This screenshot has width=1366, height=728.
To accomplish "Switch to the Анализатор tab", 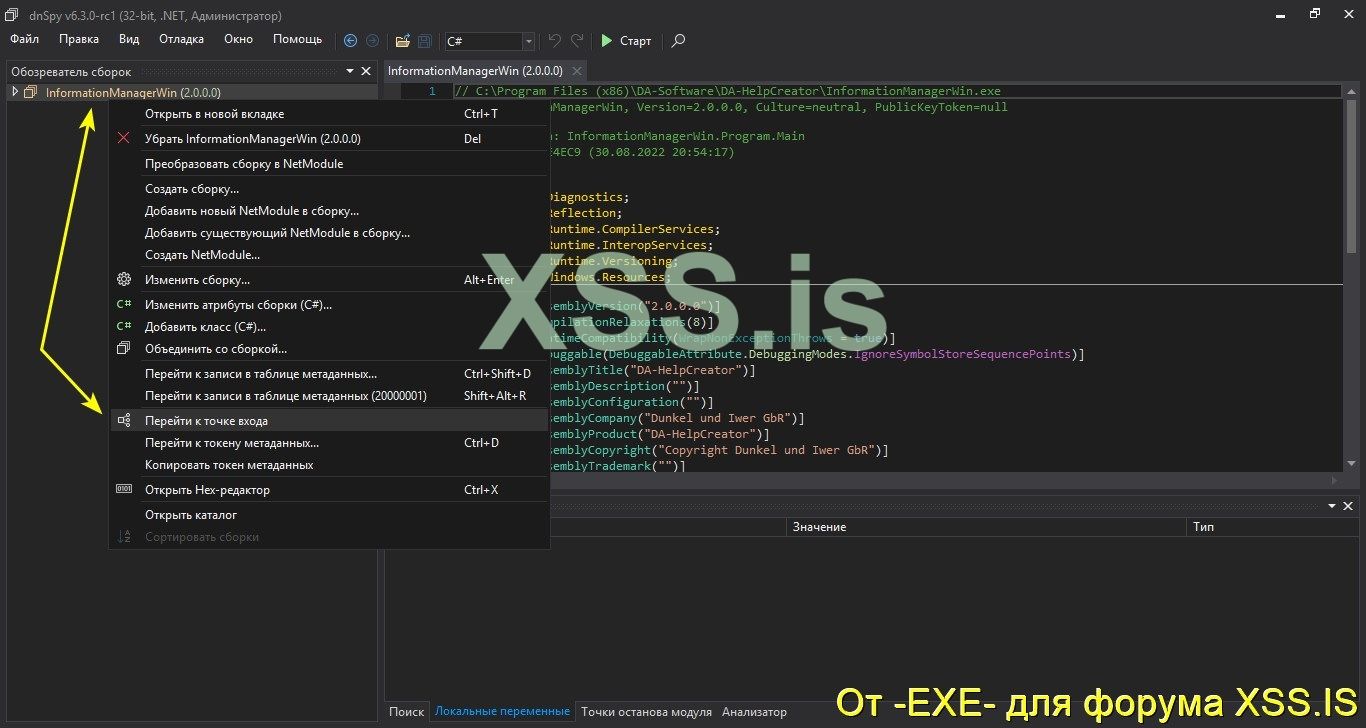I will [x=753, y=711].
